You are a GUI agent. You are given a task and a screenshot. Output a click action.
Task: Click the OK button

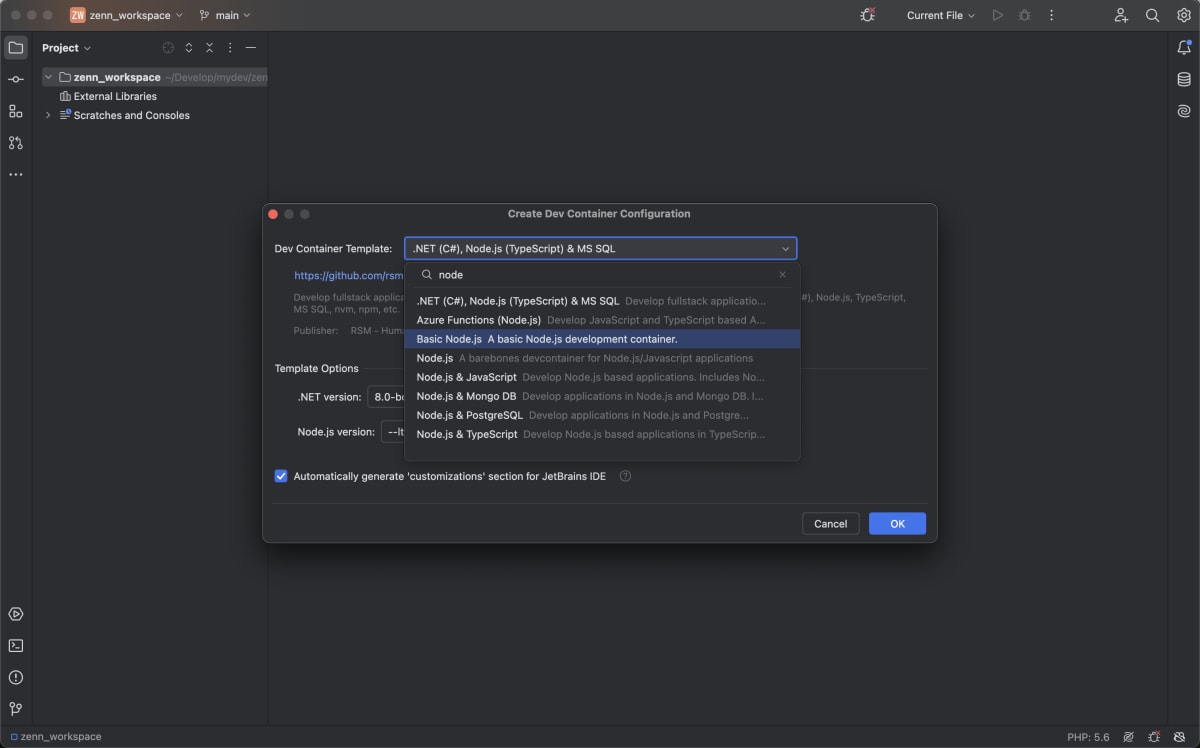[897, 523]
